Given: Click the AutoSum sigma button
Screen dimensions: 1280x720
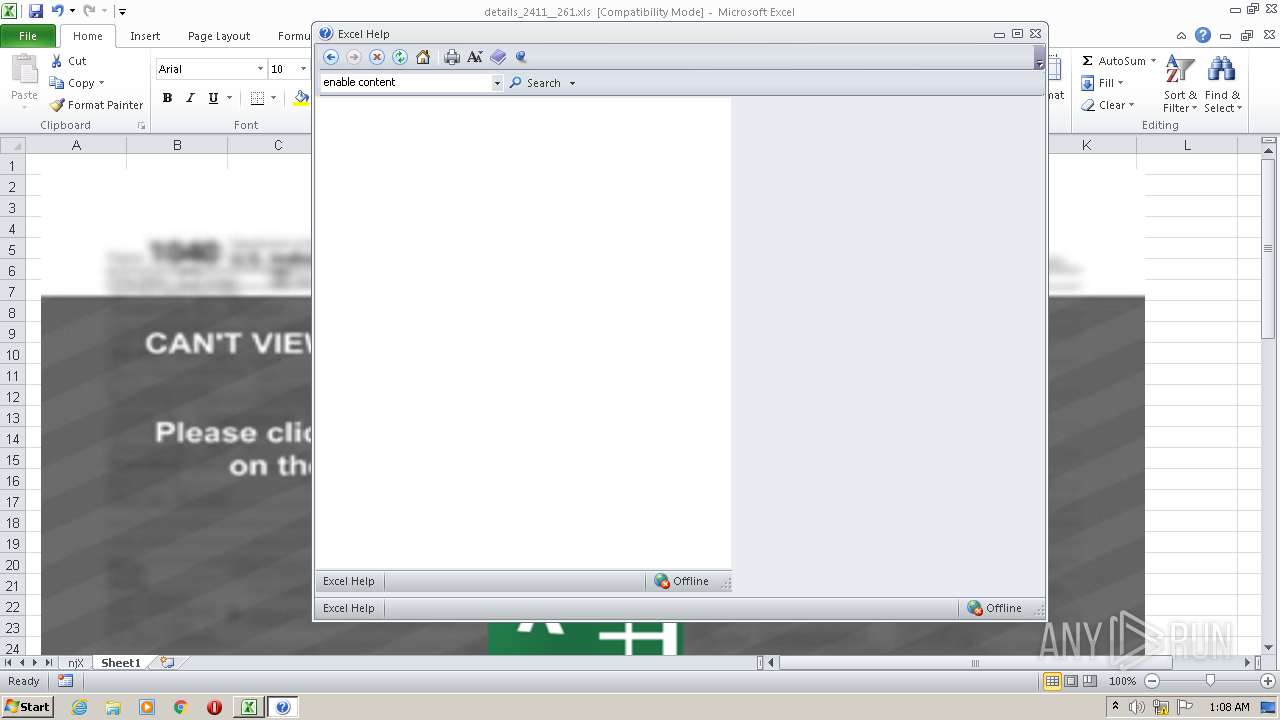Looking at the screenshot, I should [1113, 61].
